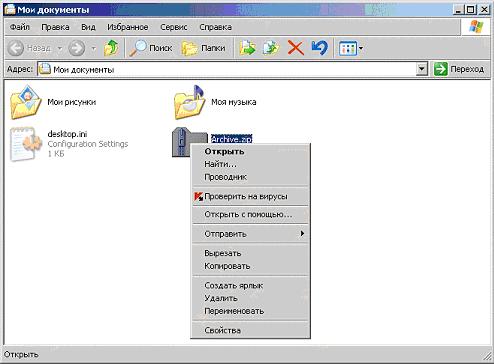Minimize the Мои документы window

coord(459,10)
